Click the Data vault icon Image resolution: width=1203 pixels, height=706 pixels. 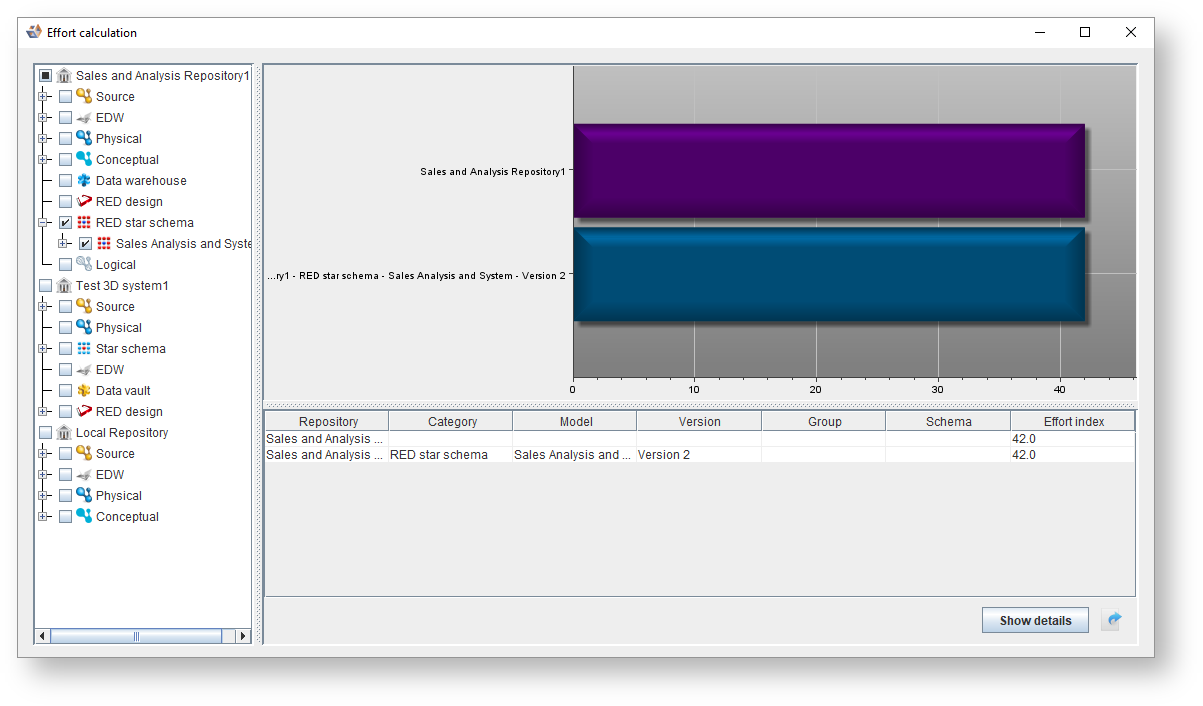click(x=84, y=391)
